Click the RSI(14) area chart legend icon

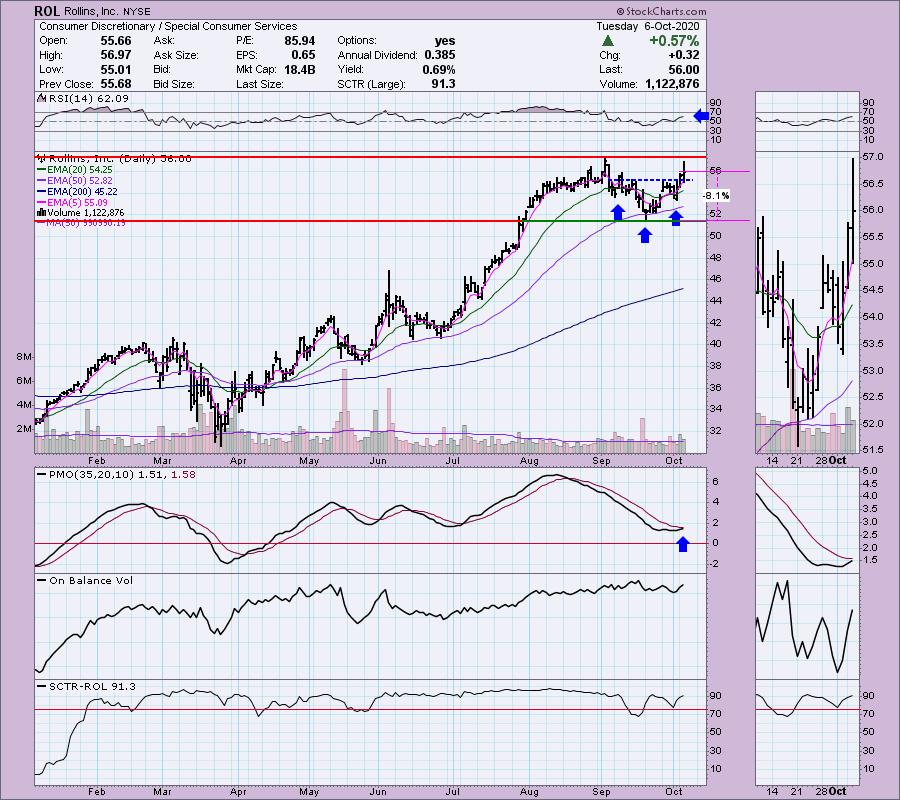[x=41, y=99]
